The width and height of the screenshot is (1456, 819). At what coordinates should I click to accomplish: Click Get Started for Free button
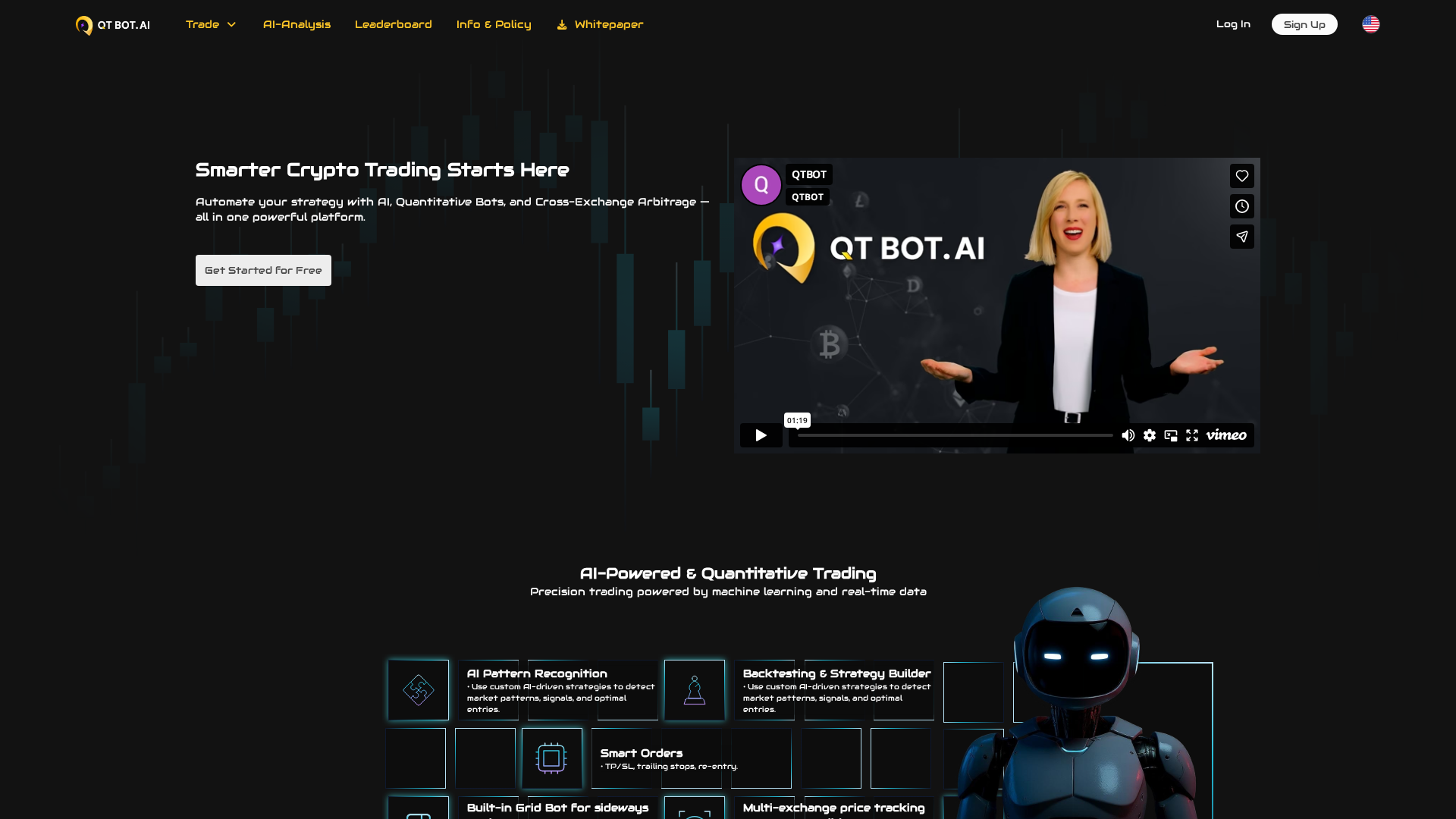[x=263, y=270]
